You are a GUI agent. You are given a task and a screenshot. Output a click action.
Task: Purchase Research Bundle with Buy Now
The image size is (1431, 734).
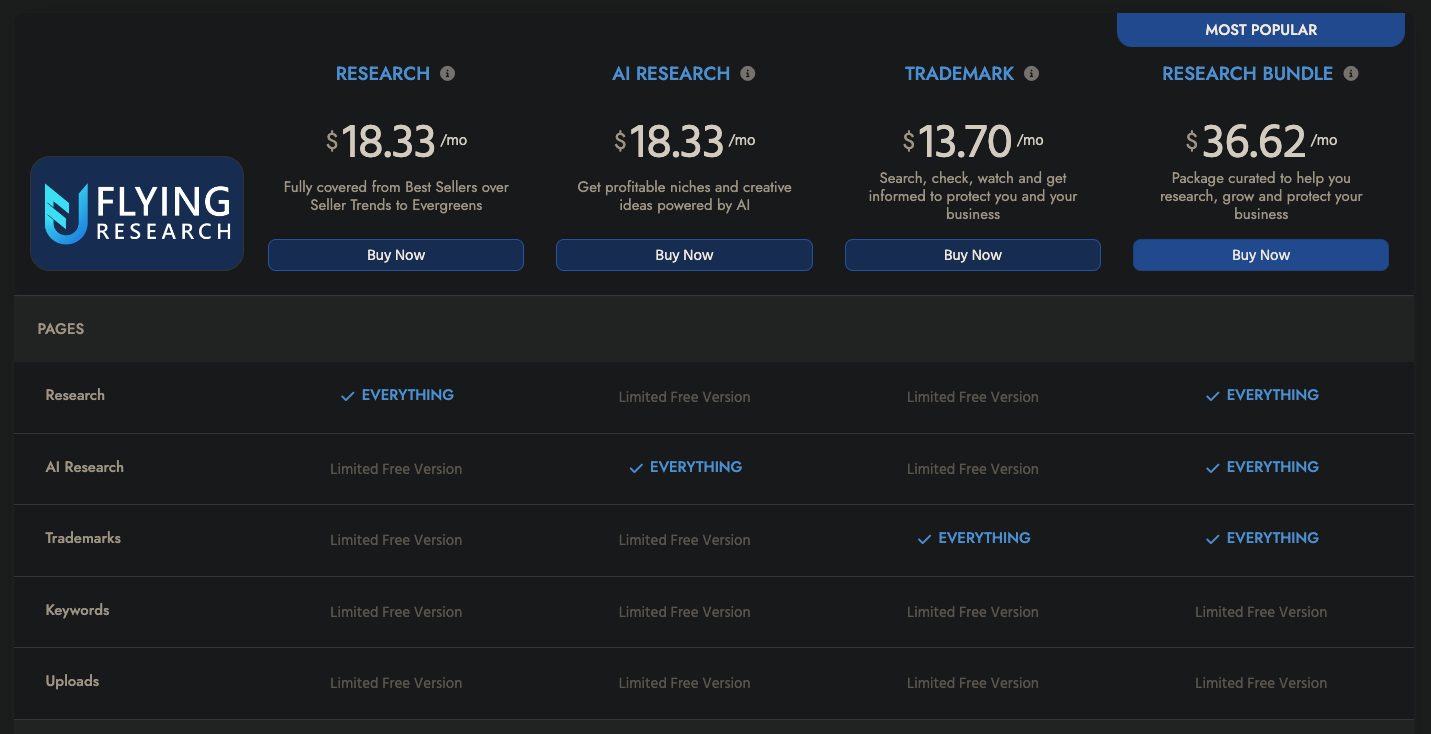[x=1260, y=255]
